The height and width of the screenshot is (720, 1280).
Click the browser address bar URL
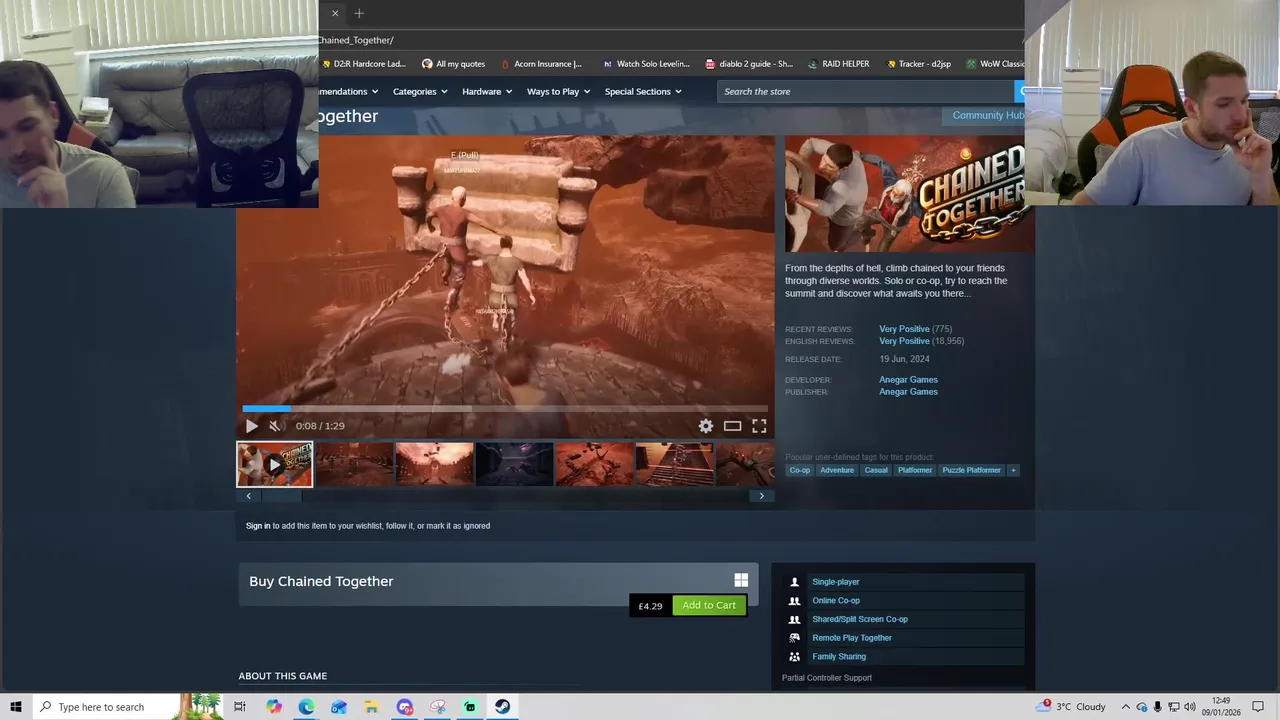coord(357,40)
